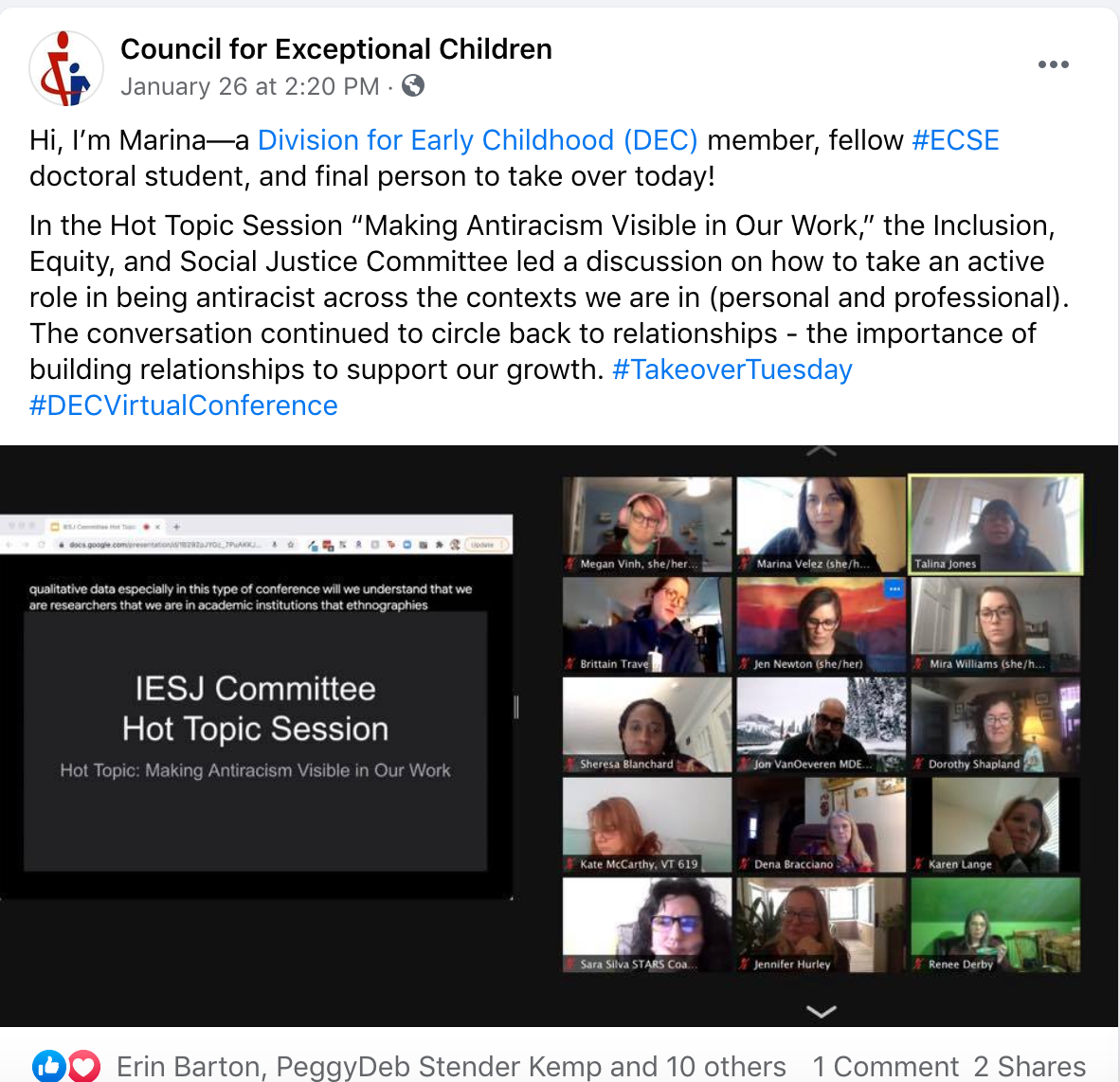Click the January 26 post timestamp

point(250,86)
